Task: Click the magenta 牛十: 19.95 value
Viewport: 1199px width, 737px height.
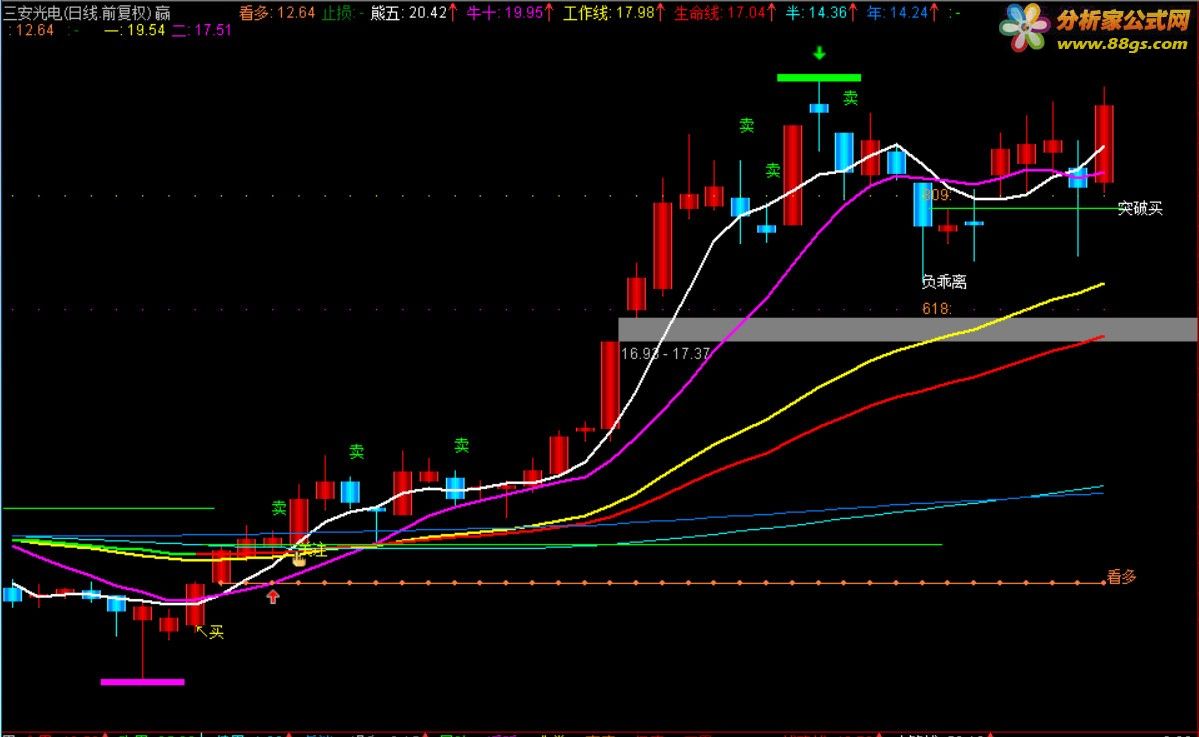Action: click(505, 13)
